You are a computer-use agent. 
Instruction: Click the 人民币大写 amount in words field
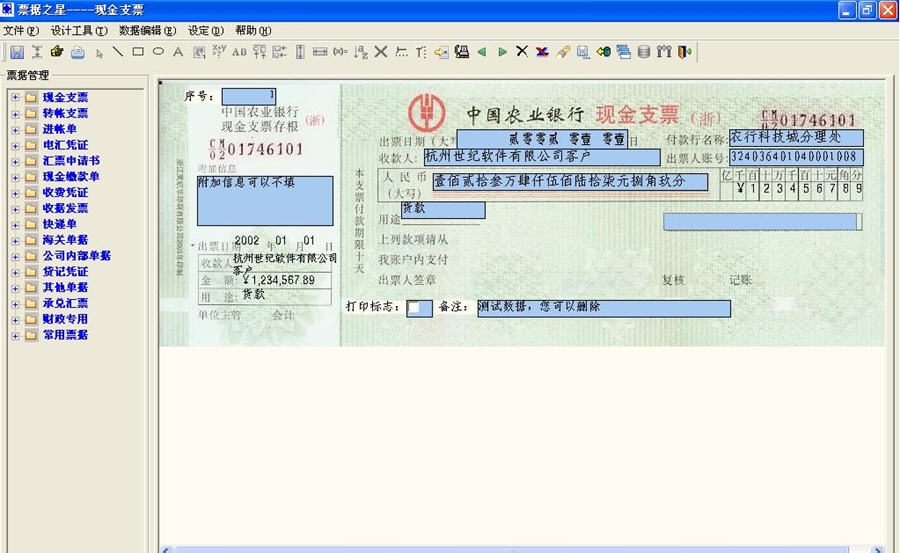click(x=570, y=182)
